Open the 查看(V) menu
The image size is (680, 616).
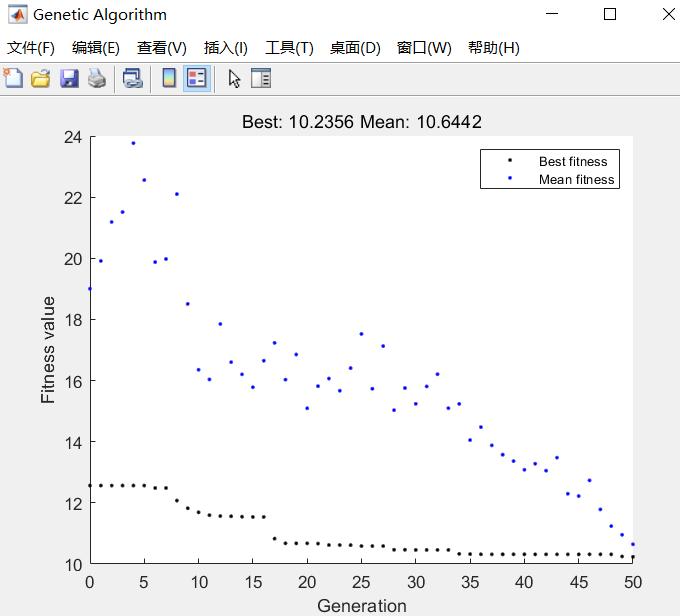tap(162, 47)
